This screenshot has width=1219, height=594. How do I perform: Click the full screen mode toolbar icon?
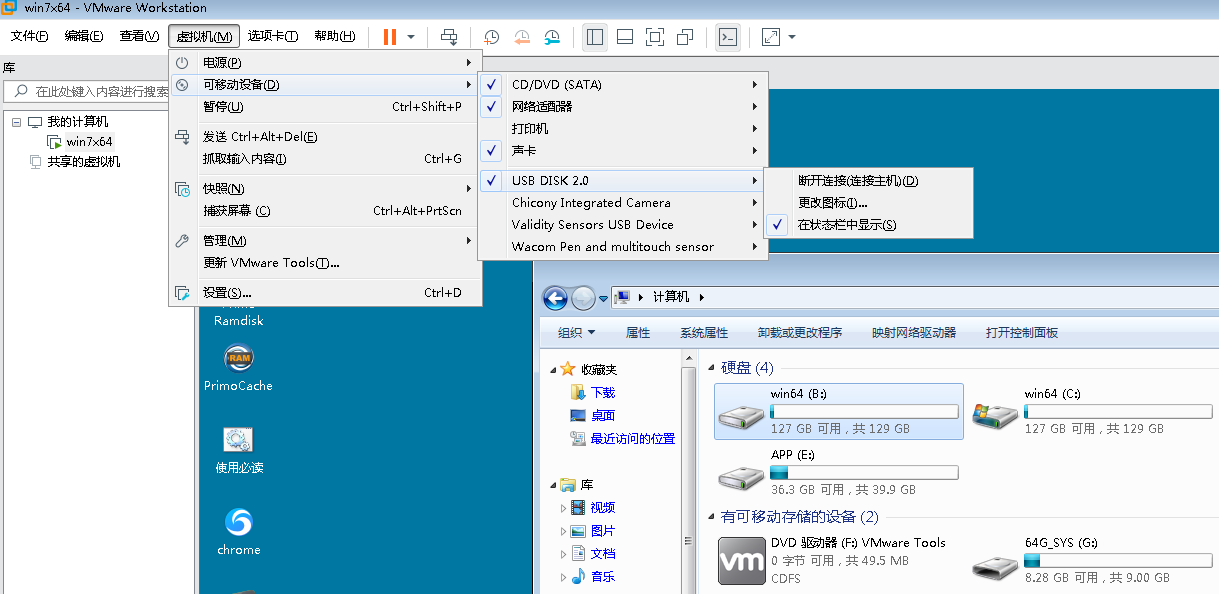tap(655, 37)
